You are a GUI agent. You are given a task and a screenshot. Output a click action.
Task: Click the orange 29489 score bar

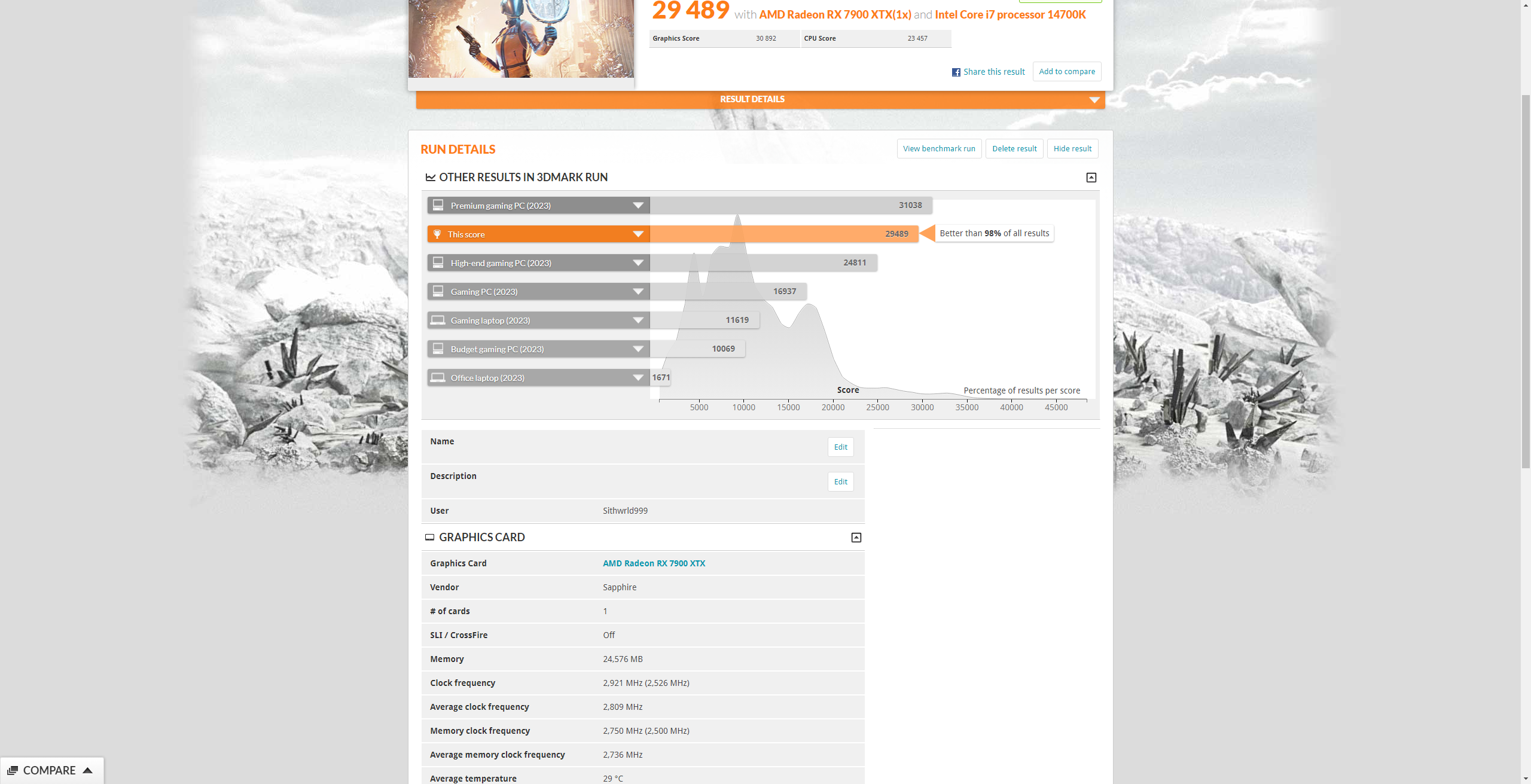pyautogui.click(x=784, y=234)
